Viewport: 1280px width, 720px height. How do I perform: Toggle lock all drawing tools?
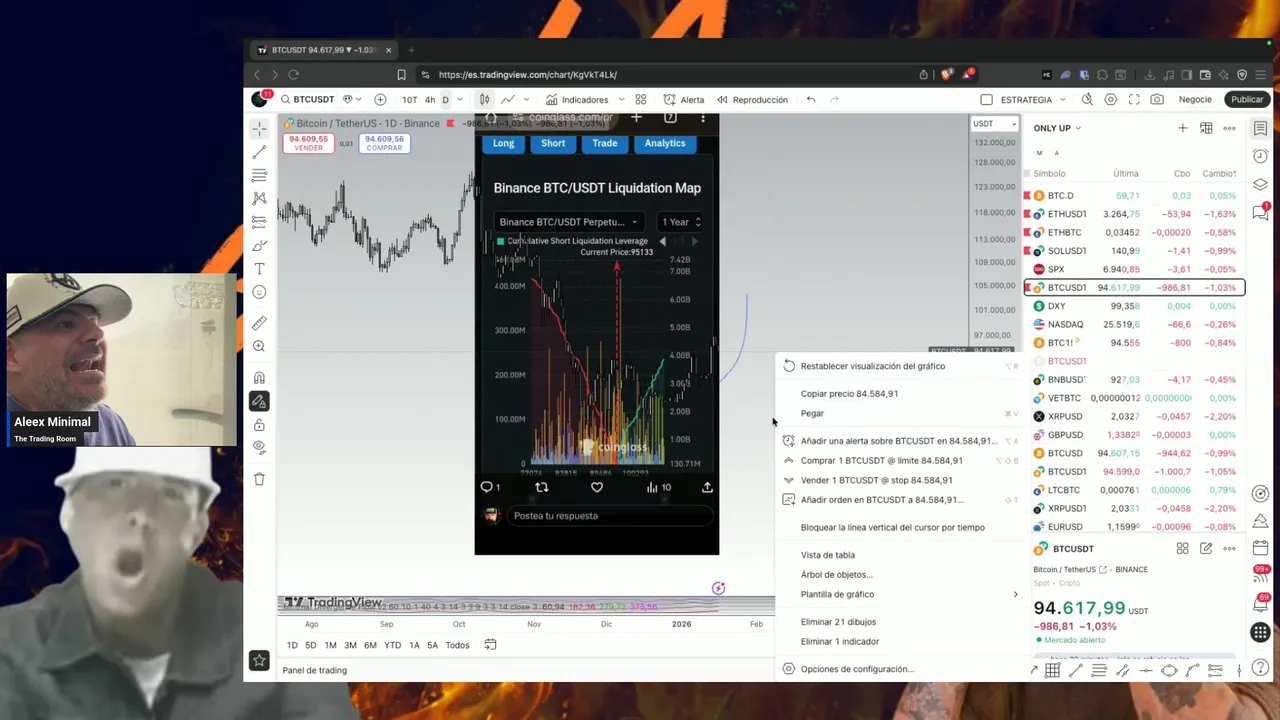[x=259, y=425]
